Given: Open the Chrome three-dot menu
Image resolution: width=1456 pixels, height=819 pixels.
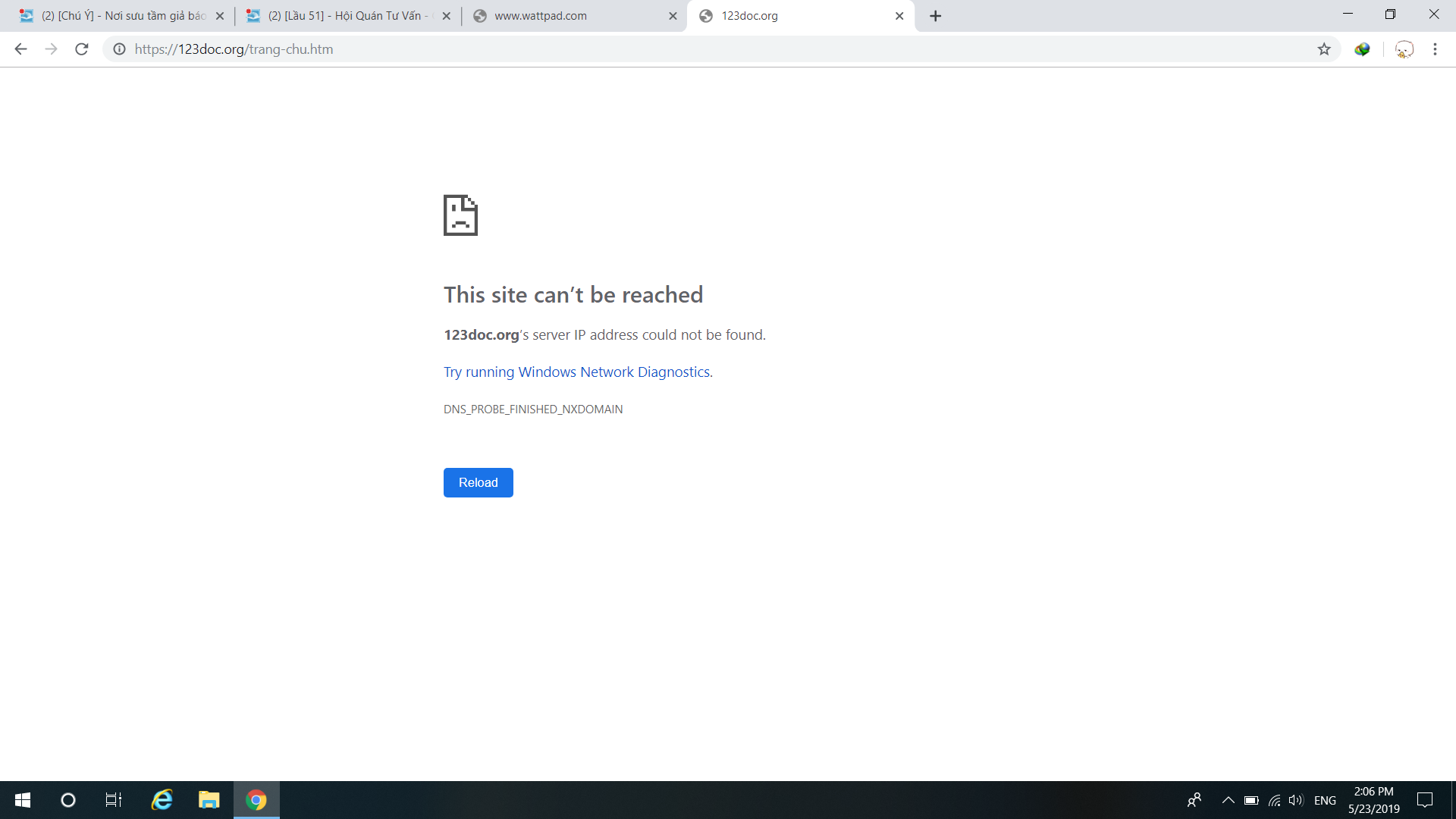Looking at the screenshot, I should (1435, 49).
